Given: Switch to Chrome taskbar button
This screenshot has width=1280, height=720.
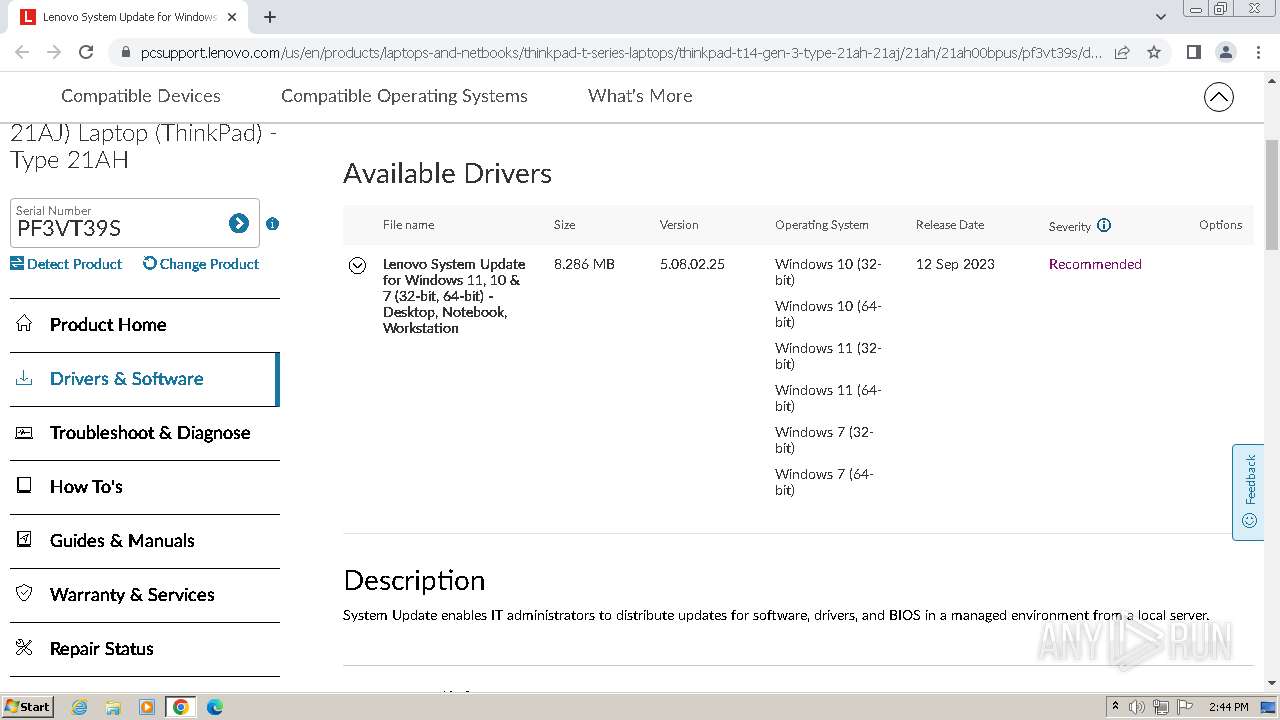Looking at the screenshot, I should [181, 707].
